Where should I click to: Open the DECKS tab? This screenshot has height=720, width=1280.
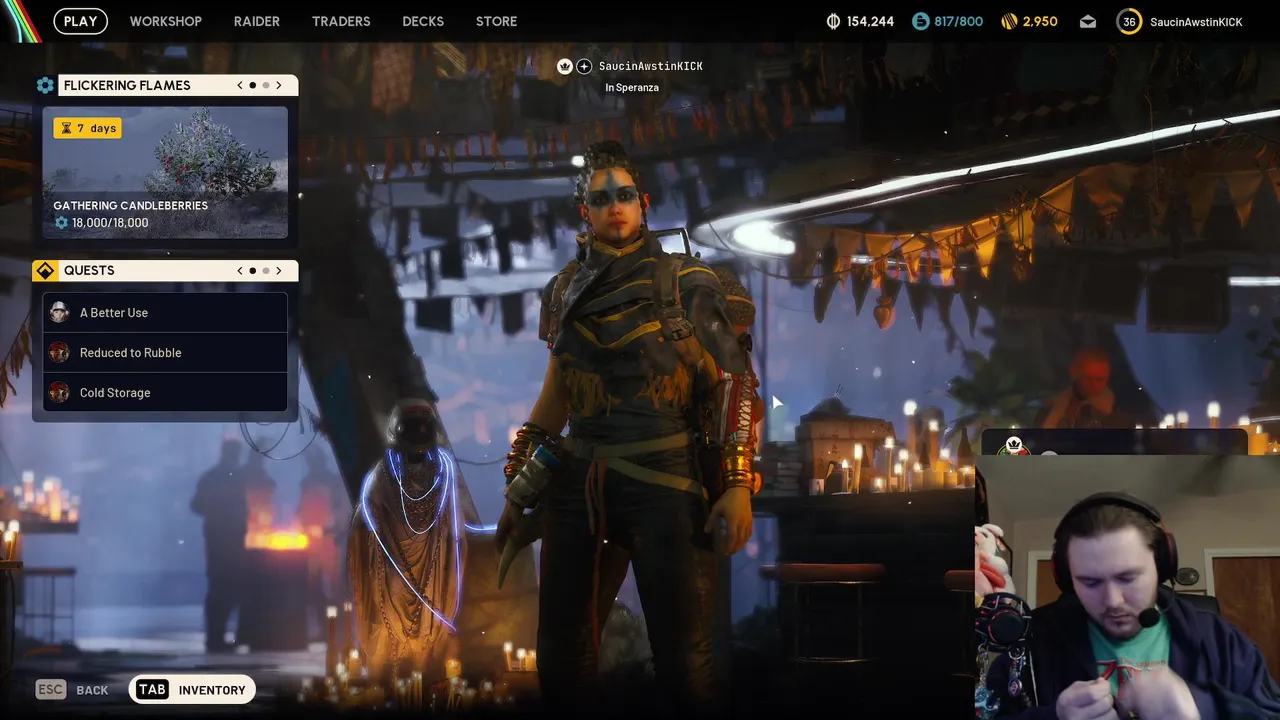pyautogui.click(x=423, y=21)
